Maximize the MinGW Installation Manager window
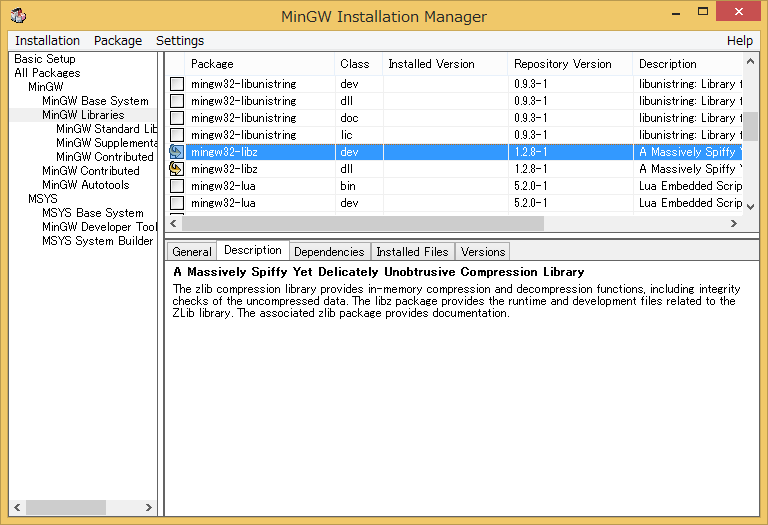 pos(703,12)
